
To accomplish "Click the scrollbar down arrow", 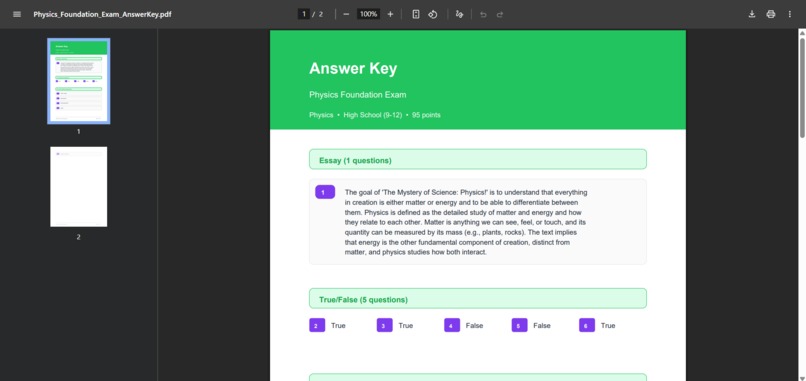I will (802, 378).
